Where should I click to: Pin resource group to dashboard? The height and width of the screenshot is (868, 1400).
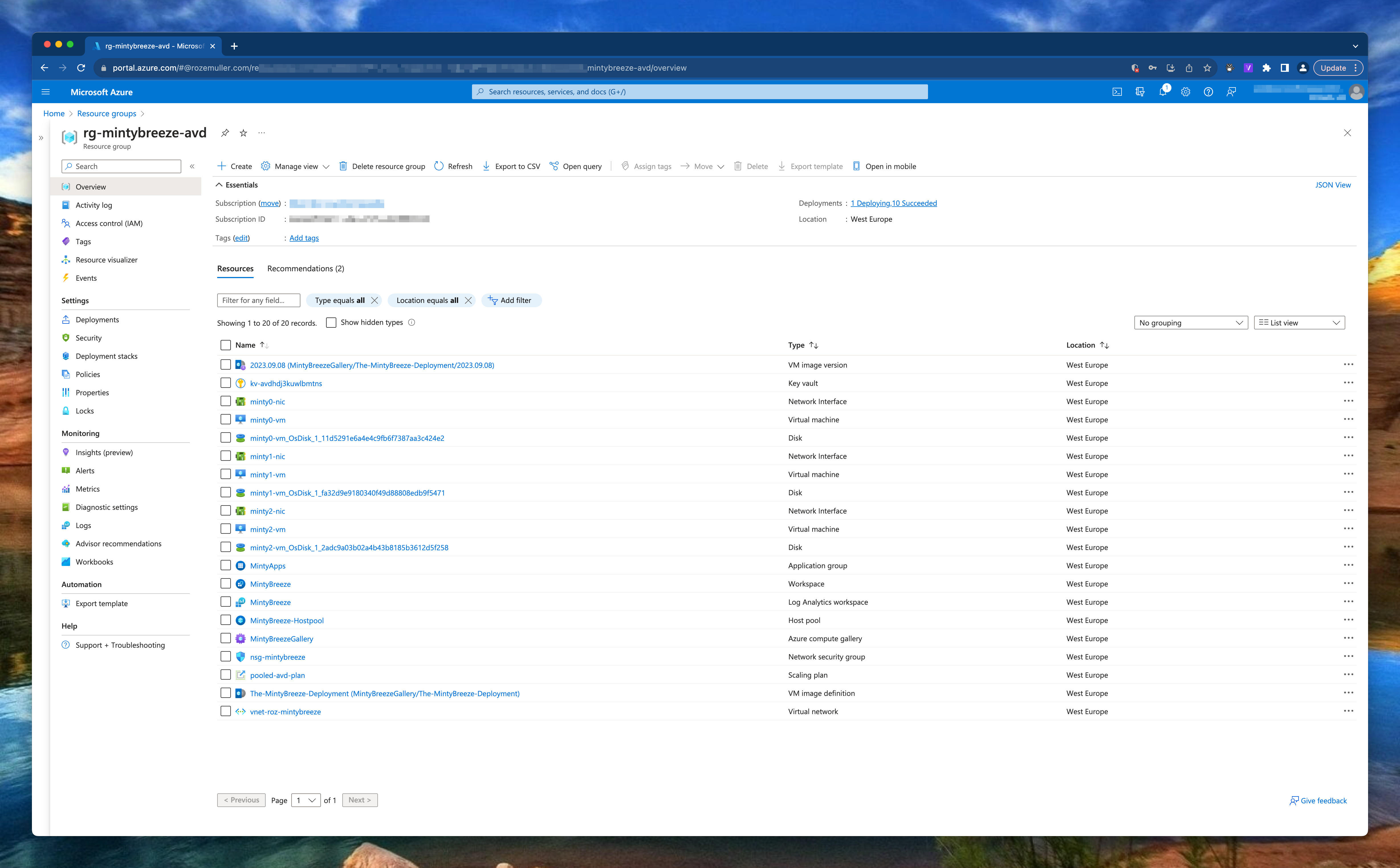point(225,133)
